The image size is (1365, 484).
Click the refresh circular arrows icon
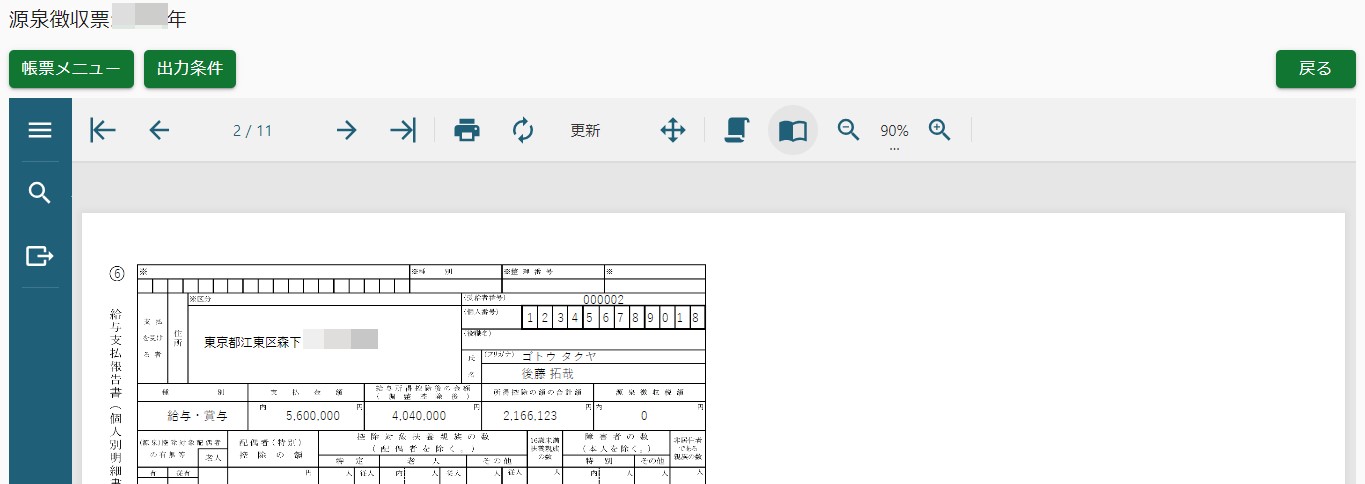(x=523, y=130)
